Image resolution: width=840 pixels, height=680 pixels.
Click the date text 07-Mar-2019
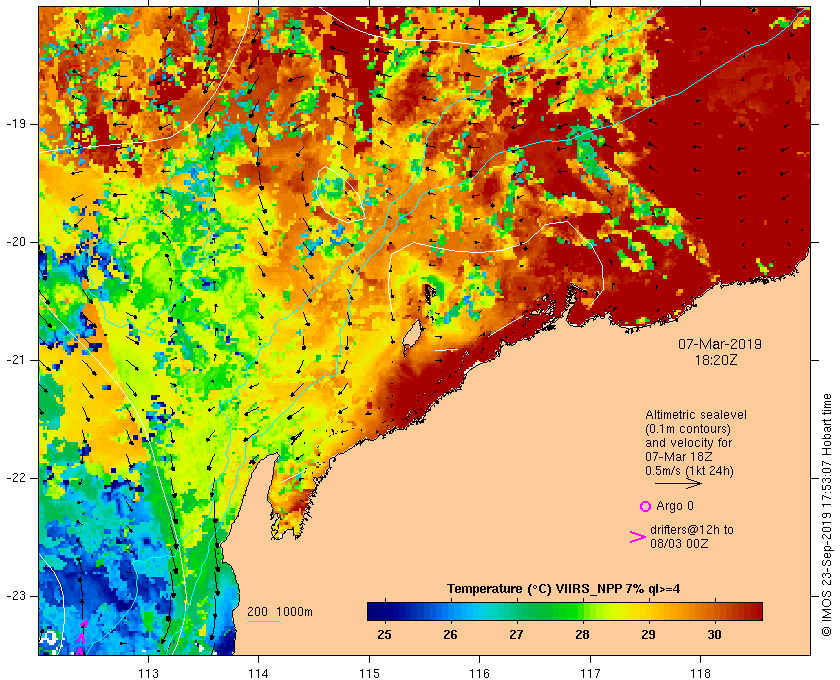click(719, 344)
